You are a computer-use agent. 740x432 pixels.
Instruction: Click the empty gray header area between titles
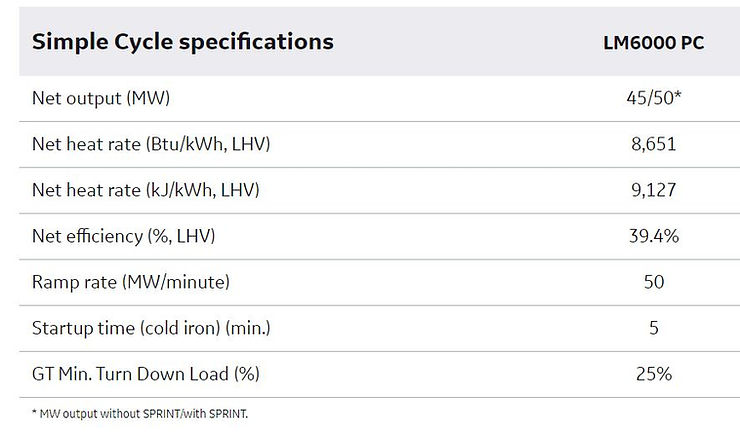(460, 43)
